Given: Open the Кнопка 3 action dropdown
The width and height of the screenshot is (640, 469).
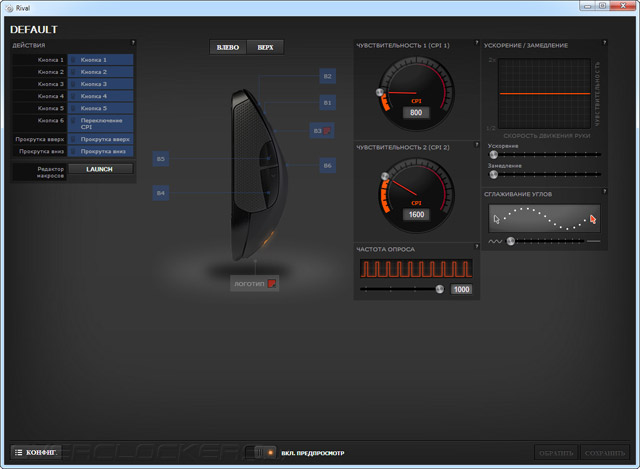Looking at the screenshot, I should point(100,84).
